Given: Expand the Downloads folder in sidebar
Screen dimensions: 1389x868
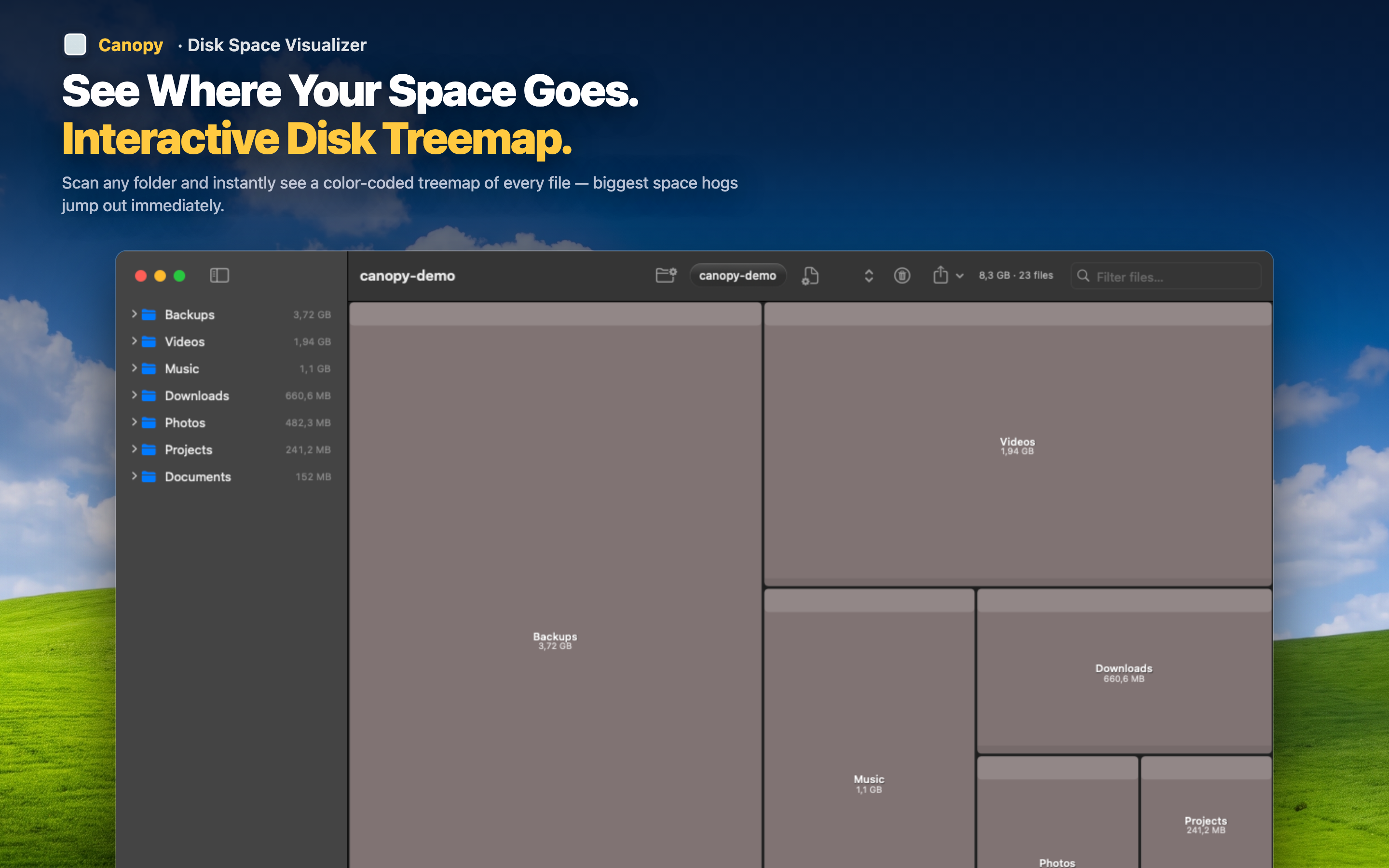Looking at the screenshot, I should pos(134,395).
